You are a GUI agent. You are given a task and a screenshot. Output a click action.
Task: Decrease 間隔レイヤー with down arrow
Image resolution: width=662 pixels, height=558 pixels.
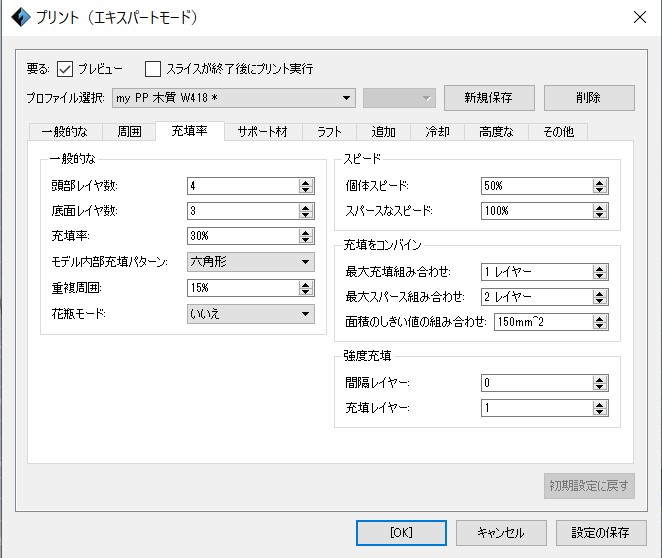[x=600, y=387]
